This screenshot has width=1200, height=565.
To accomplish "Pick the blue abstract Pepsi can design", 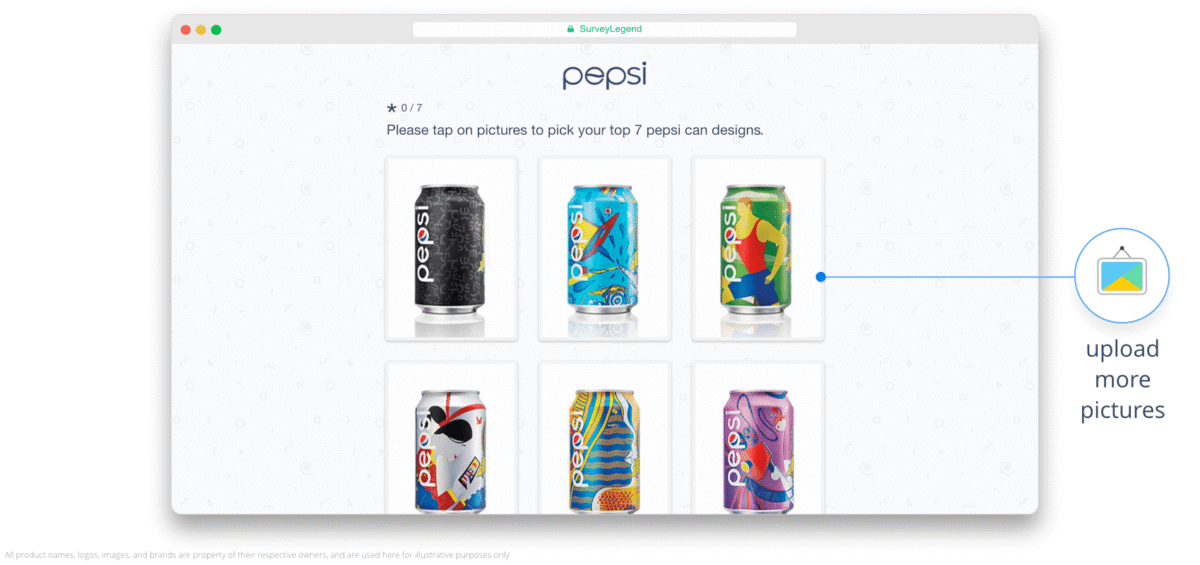I will point(605,249).
